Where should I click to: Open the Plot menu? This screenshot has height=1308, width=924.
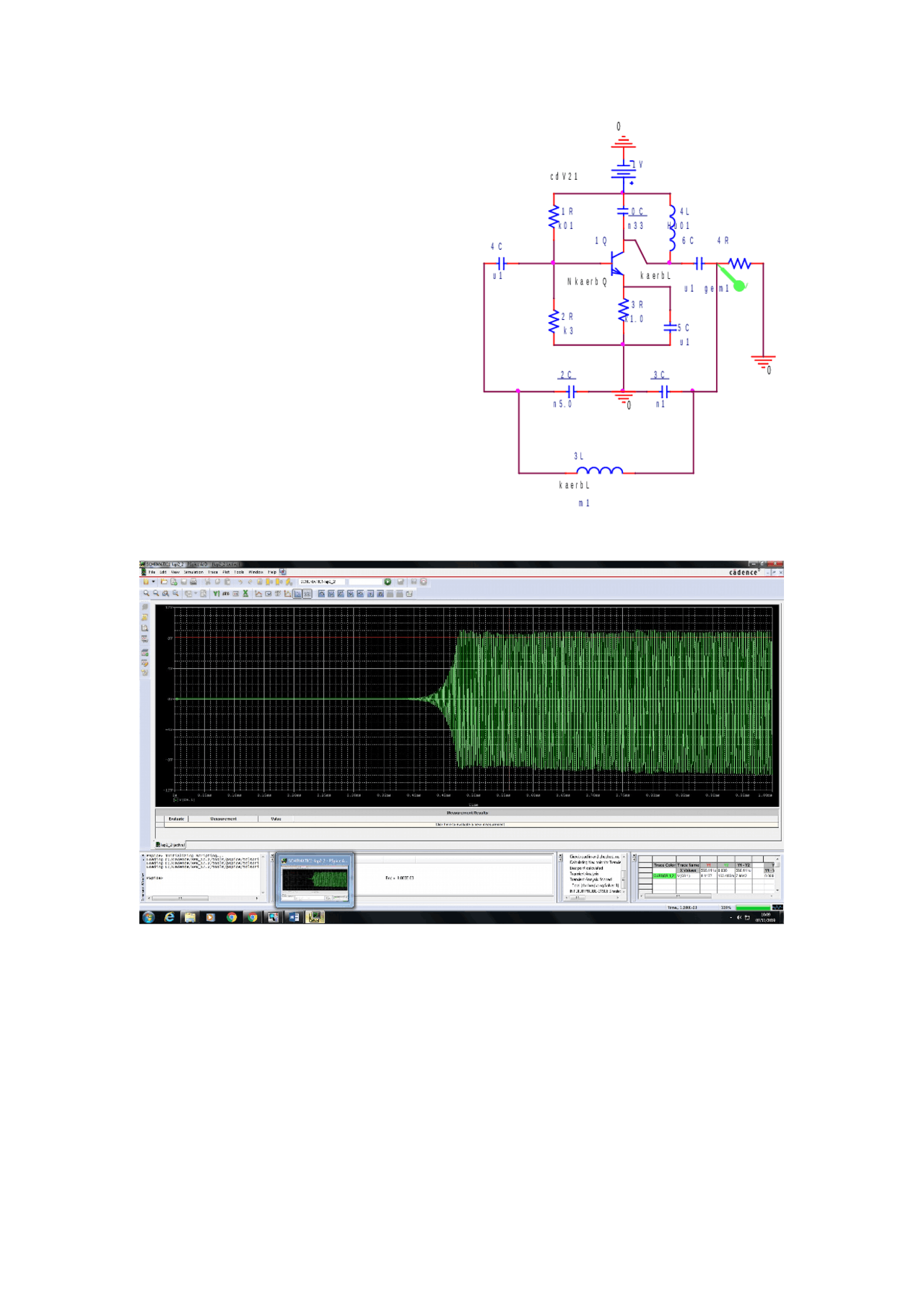click(226, 572)
